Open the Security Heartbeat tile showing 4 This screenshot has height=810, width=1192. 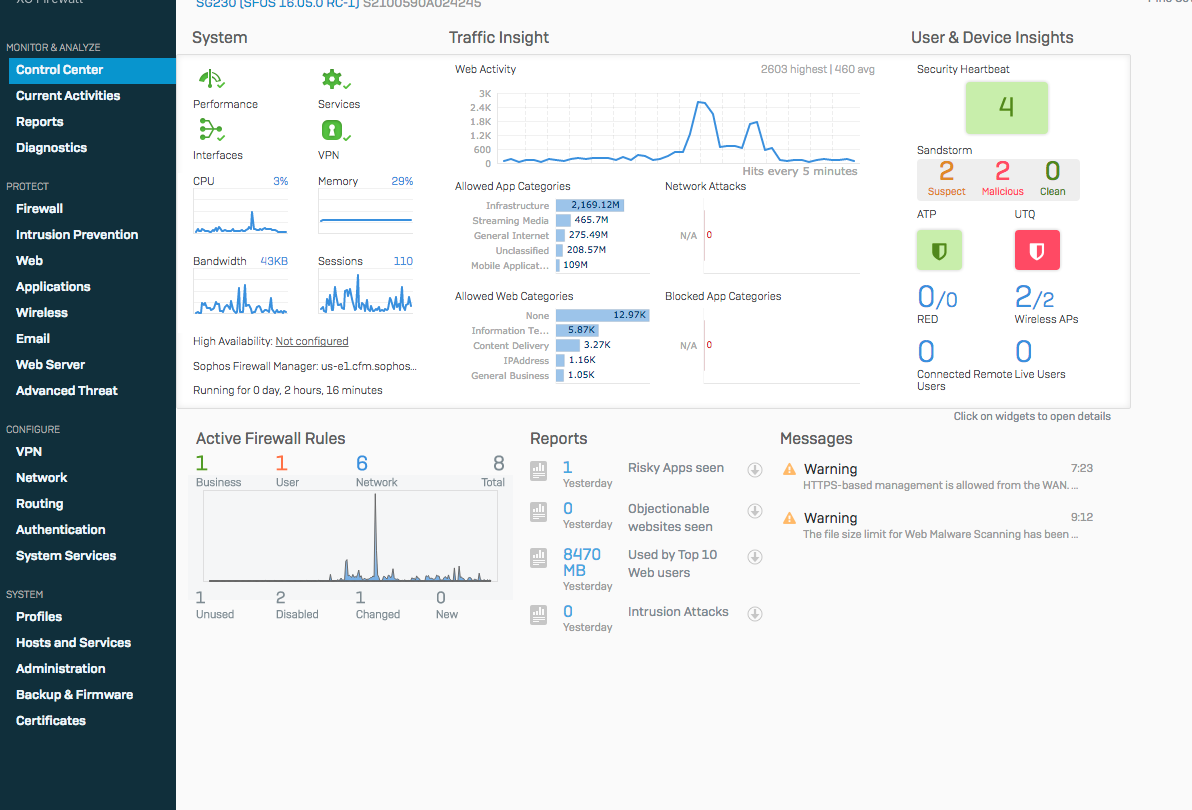1006,107
